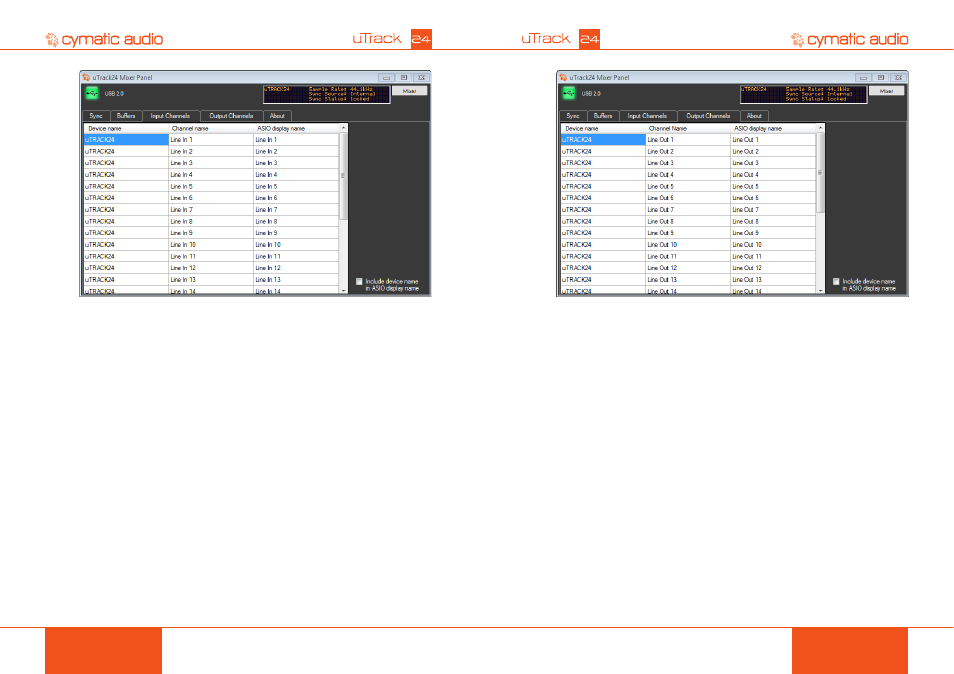Click channel name cell Line In 8
This screenshot has height=674, width=954.
(x=211, y=221)
